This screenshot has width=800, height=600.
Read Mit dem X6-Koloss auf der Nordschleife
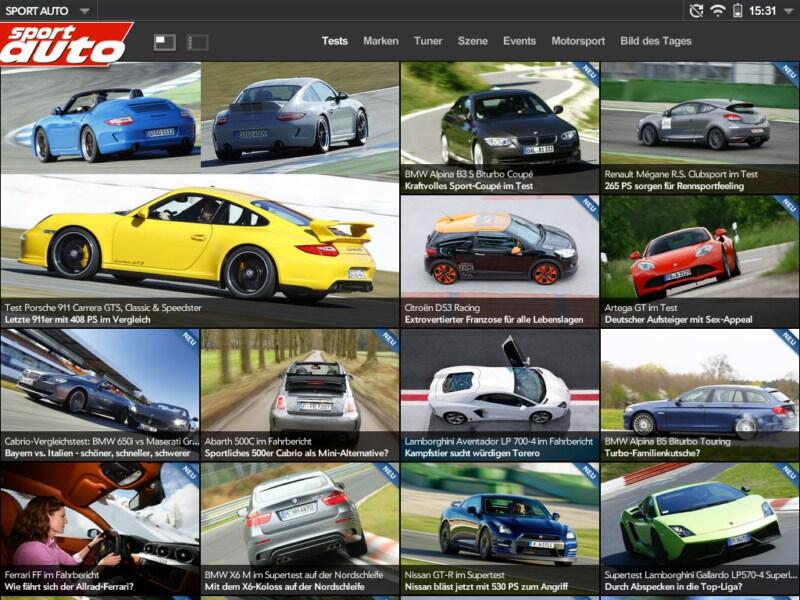click(x=284, y=587)
